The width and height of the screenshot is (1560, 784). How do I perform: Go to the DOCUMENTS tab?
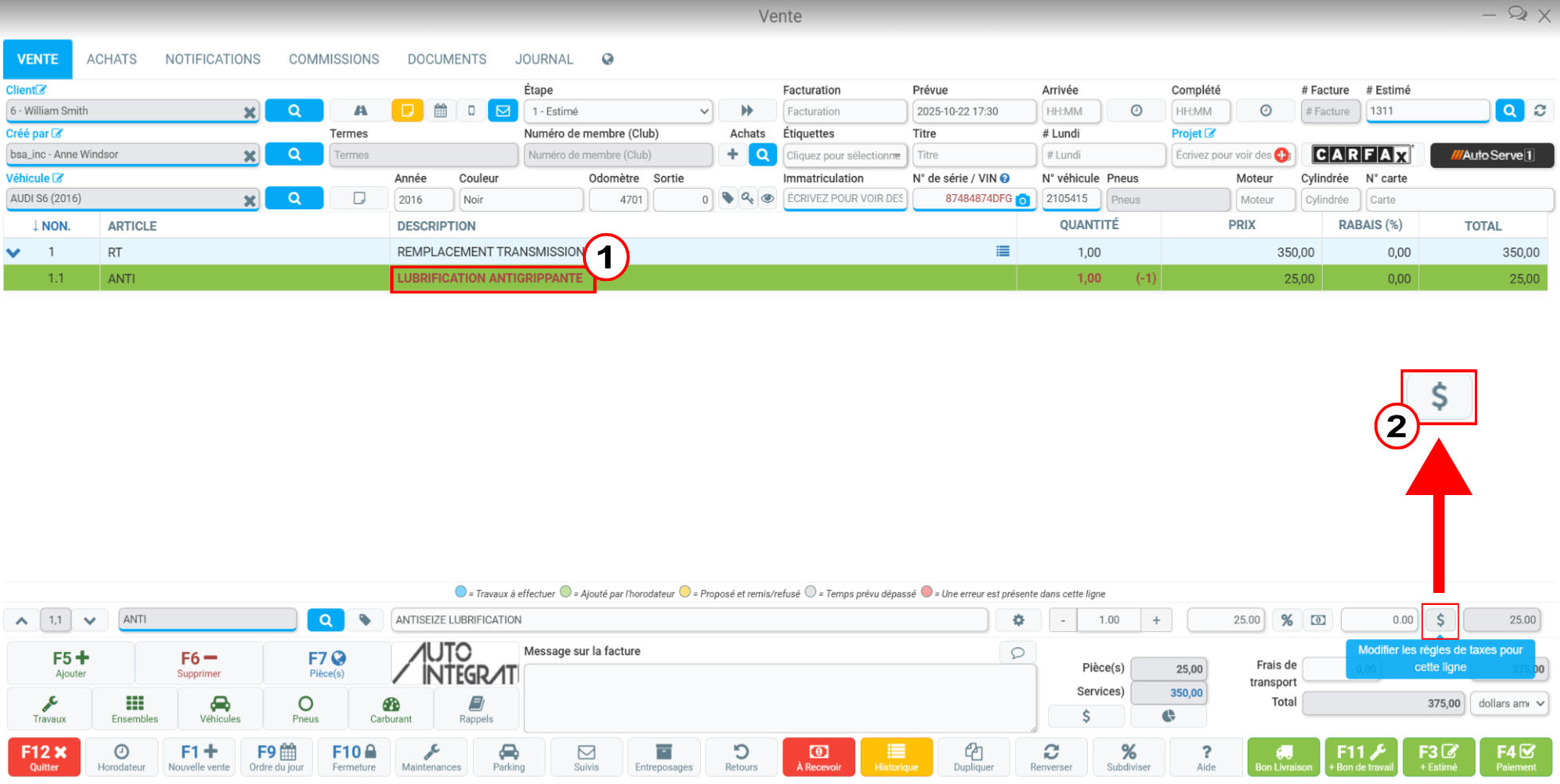tap(447, 60)
